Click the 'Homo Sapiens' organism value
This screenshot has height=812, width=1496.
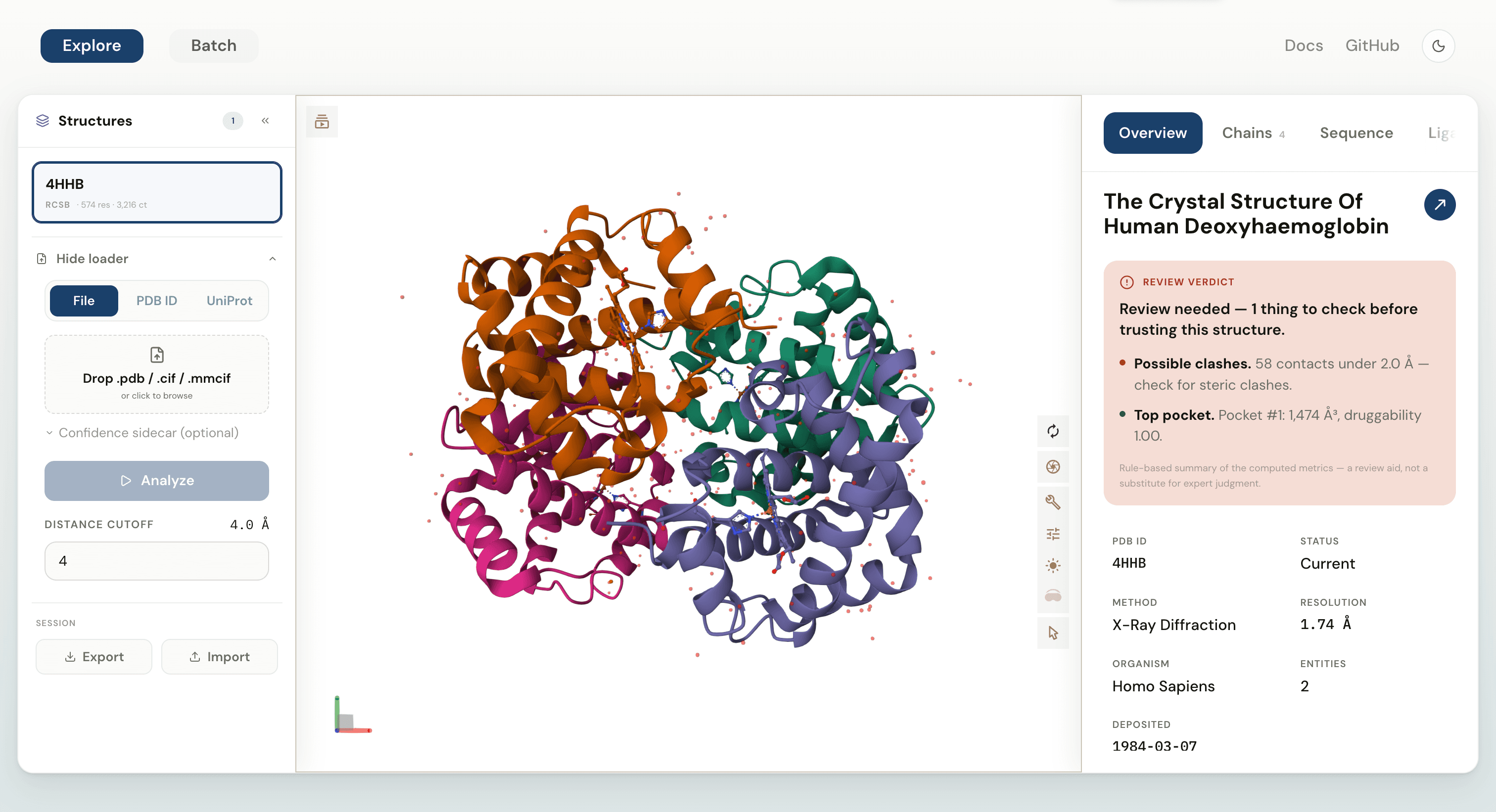point(1163,686)
